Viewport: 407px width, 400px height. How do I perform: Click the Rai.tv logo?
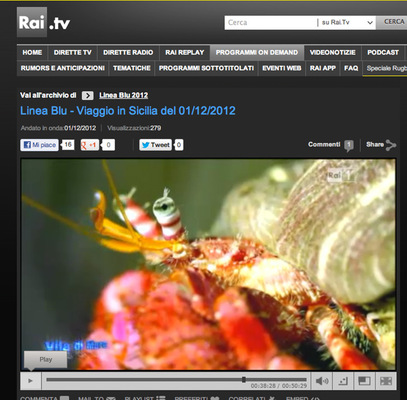(x=44, y=22)
